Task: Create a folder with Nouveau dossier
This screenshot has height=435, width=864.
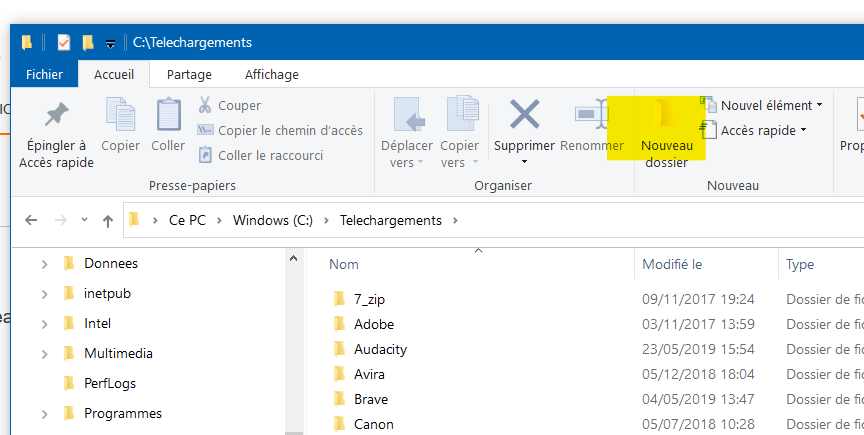Action: tap(666, 130)
